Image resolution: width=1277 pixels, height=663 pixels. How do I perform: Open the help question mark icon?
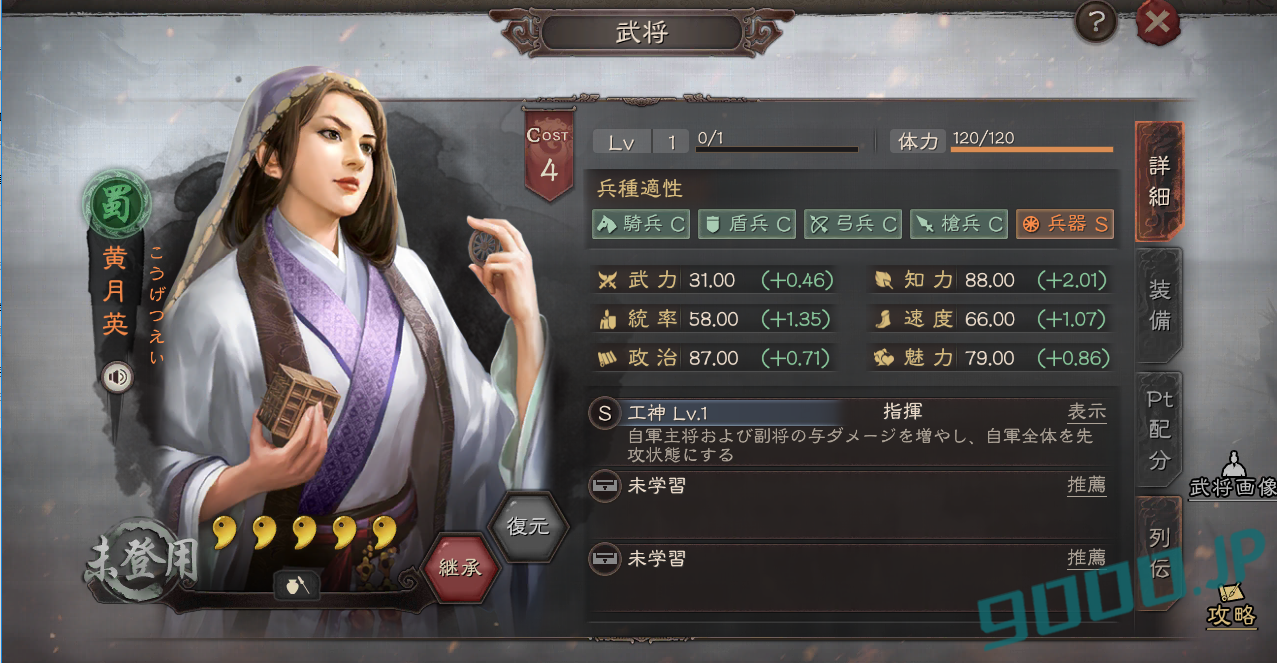[x=1096, y=22]
